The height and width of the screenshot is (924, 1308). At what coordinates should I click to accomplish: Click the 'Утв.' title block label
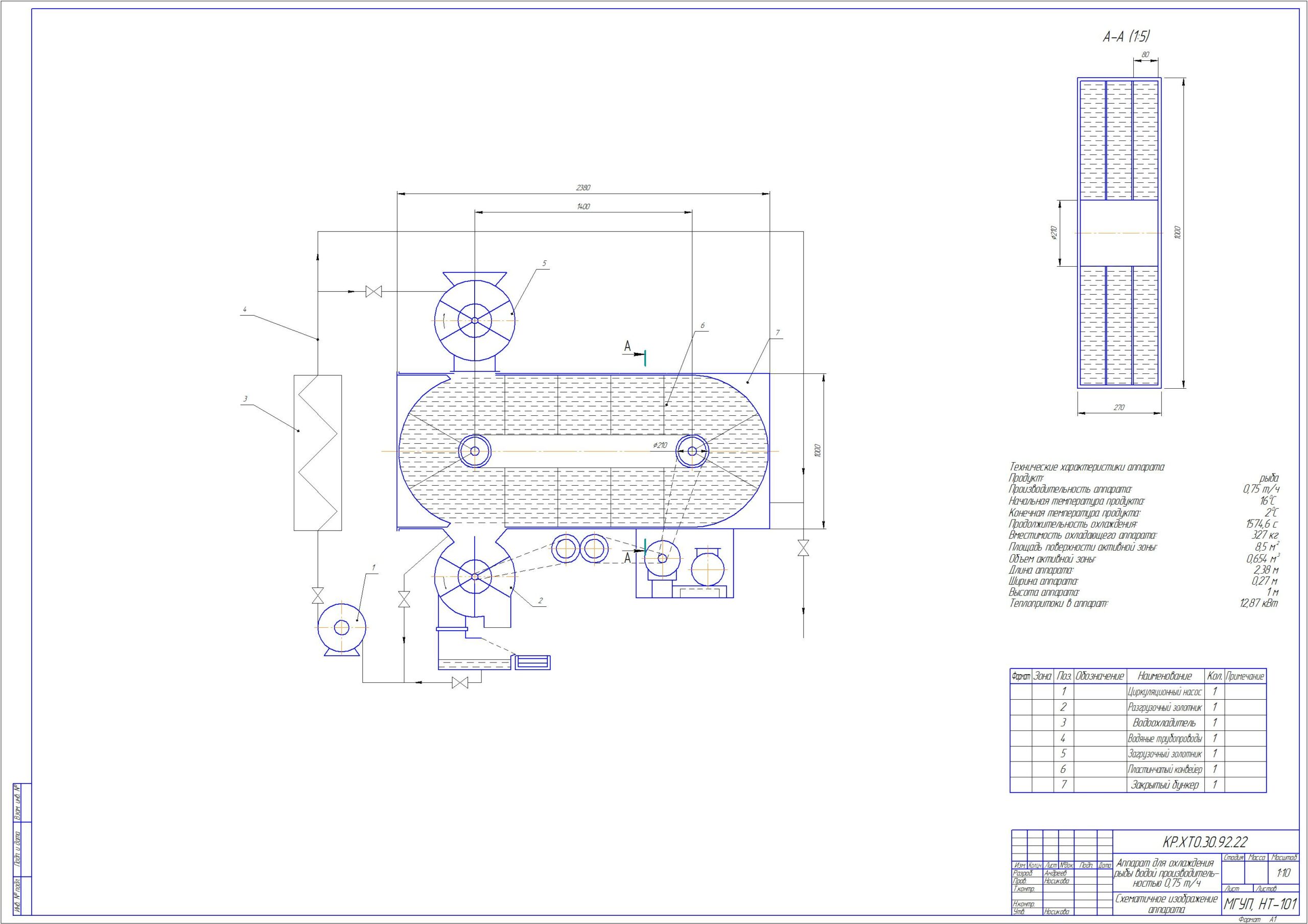coord(1019,912)
